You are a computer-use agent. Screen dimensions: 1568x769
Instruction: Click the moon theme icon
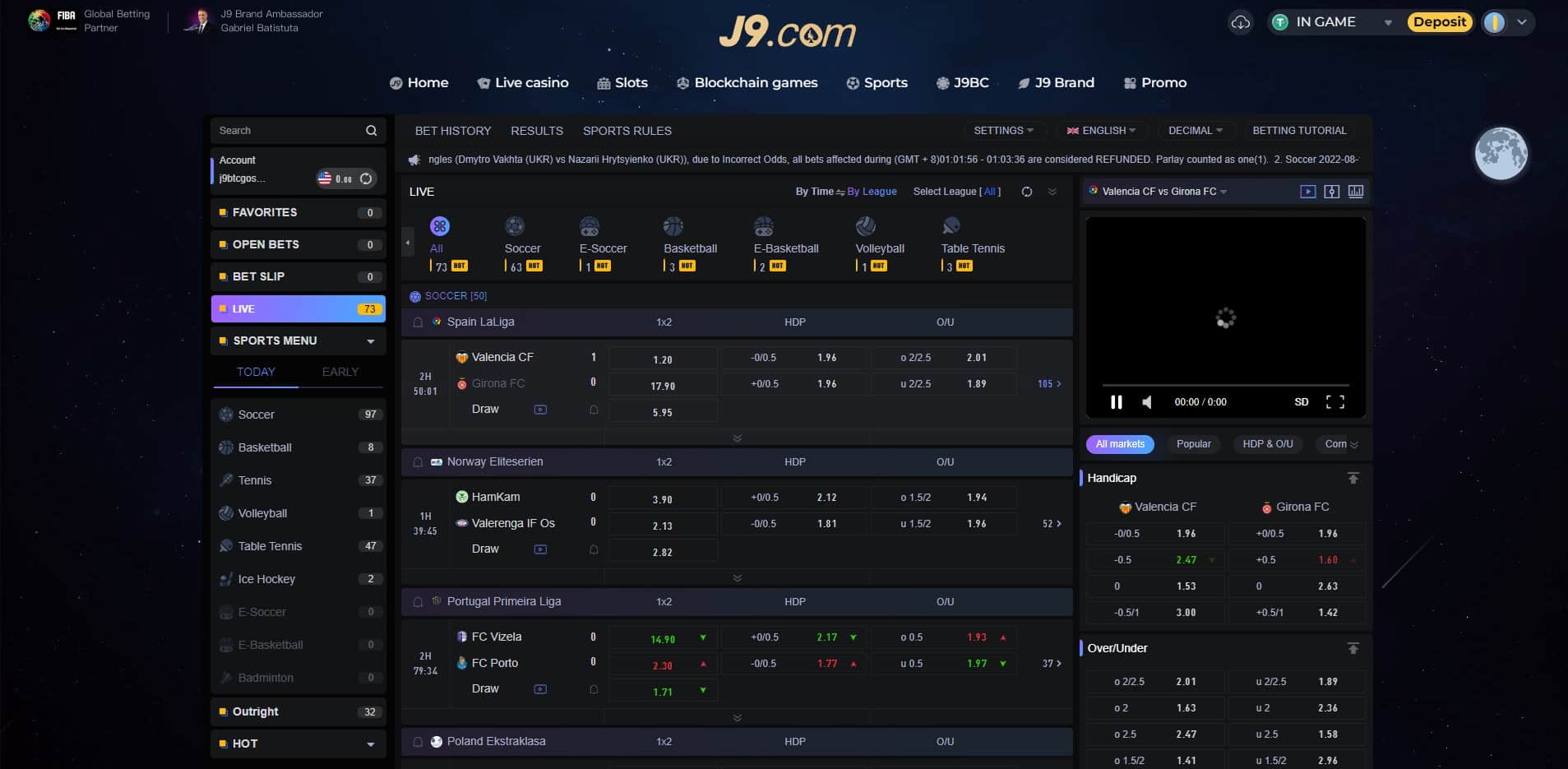[x=1501, y=154]
